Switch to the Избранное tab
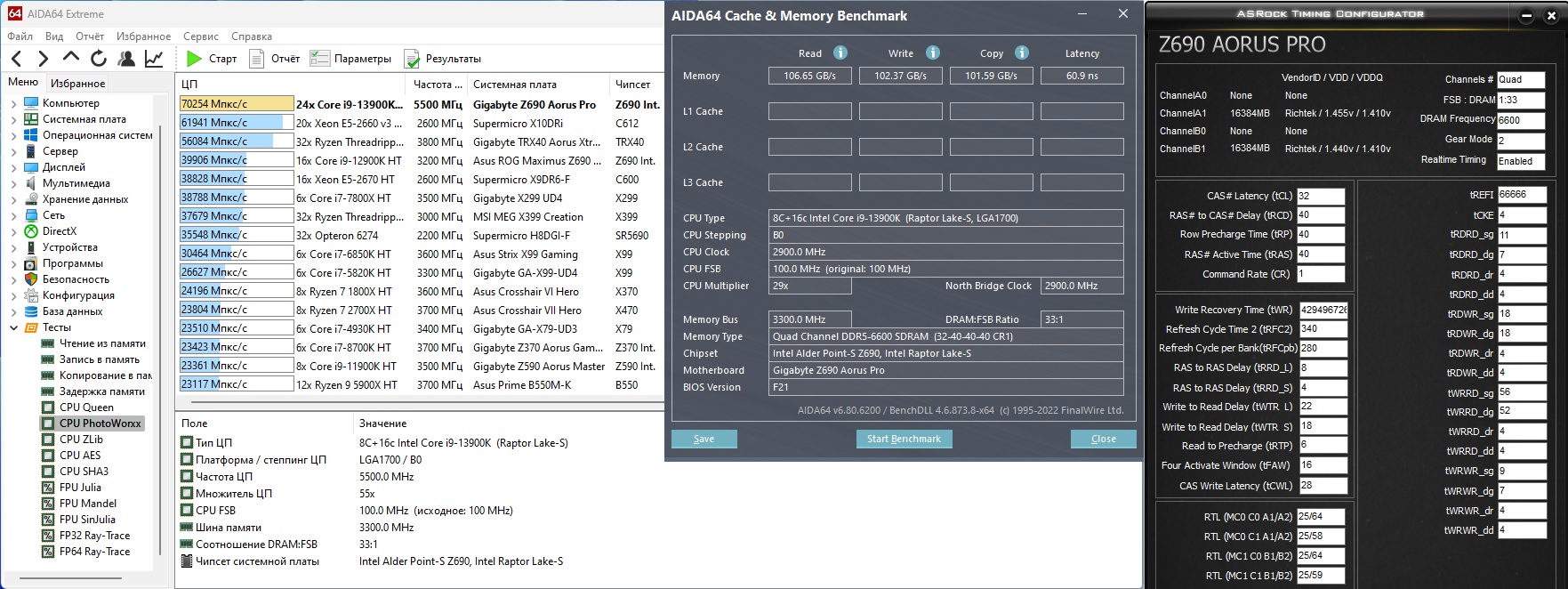This screenshot has width=1568, height=589. [x=77, y=84]
